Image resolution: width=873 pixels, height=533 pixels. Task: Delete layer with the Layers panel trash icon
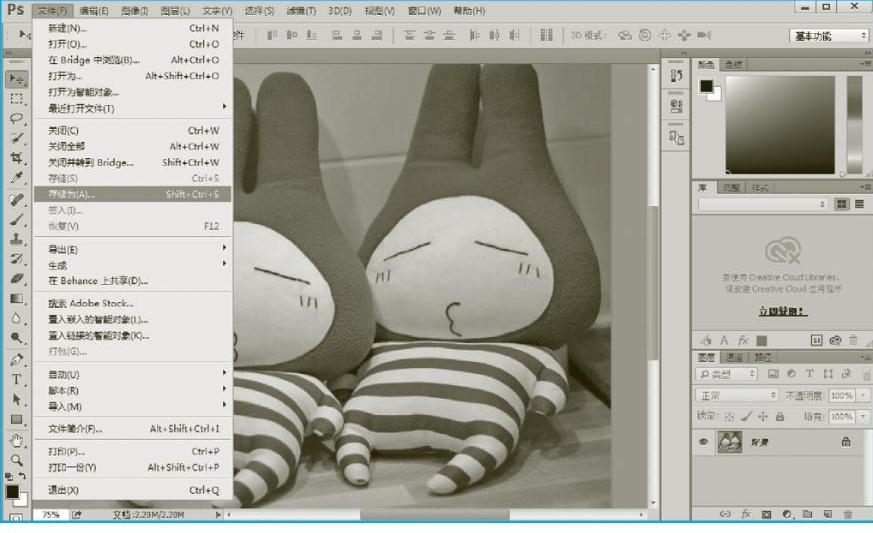848,514
